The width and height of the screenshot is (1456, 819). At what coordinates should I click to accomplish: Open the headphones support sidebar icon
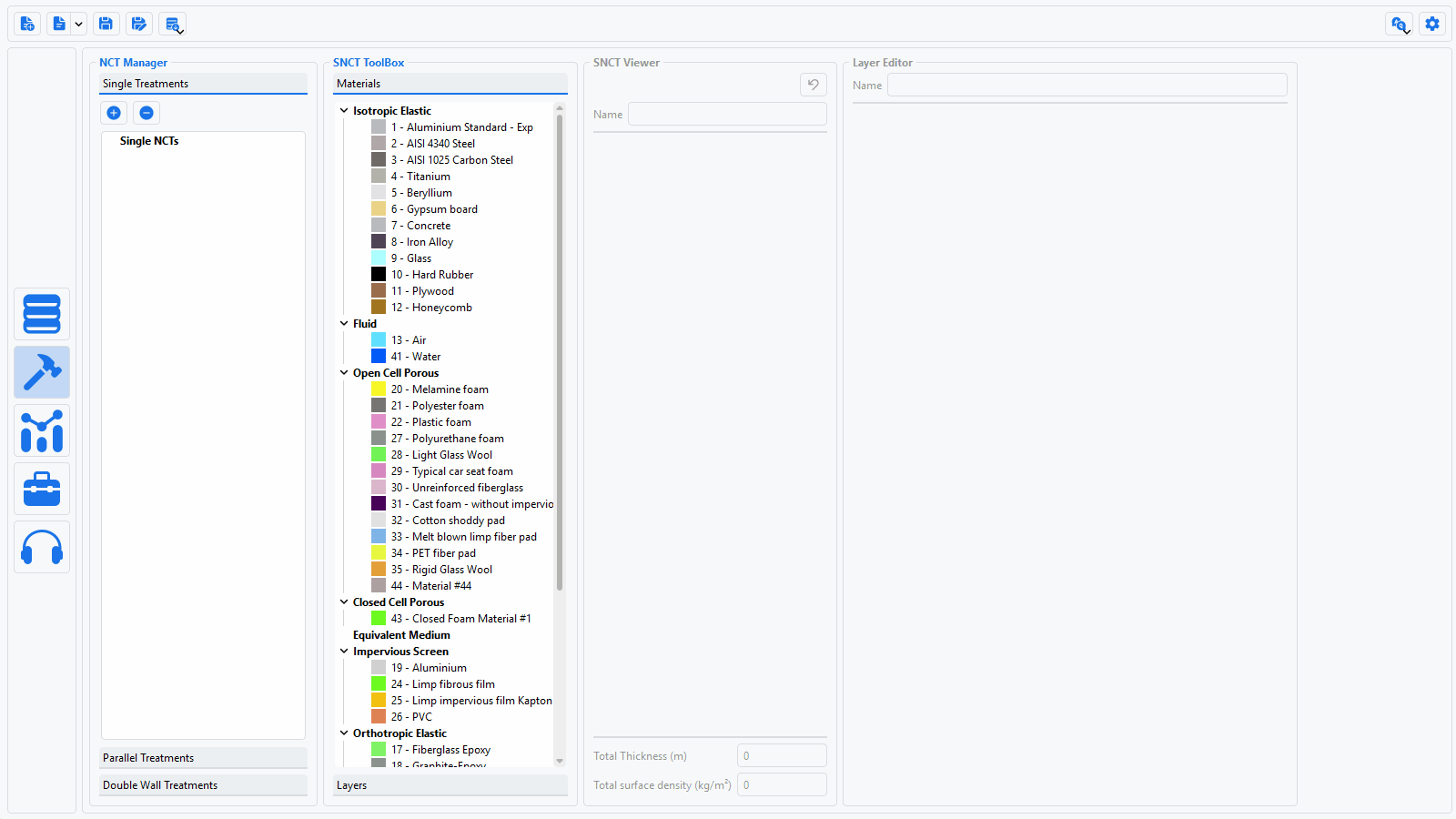click(42, 547)
